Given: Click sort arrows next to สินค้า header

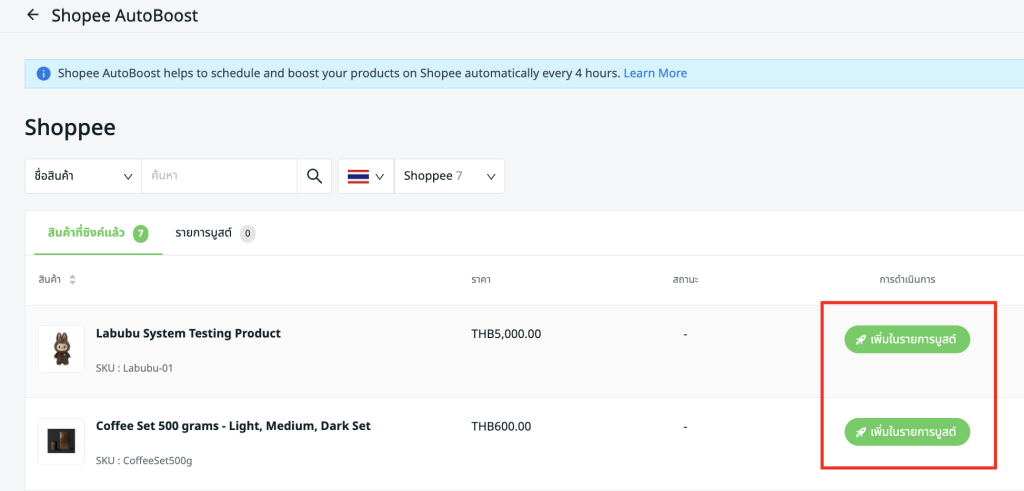Looking at the screenshot, I should coord(72,280).
